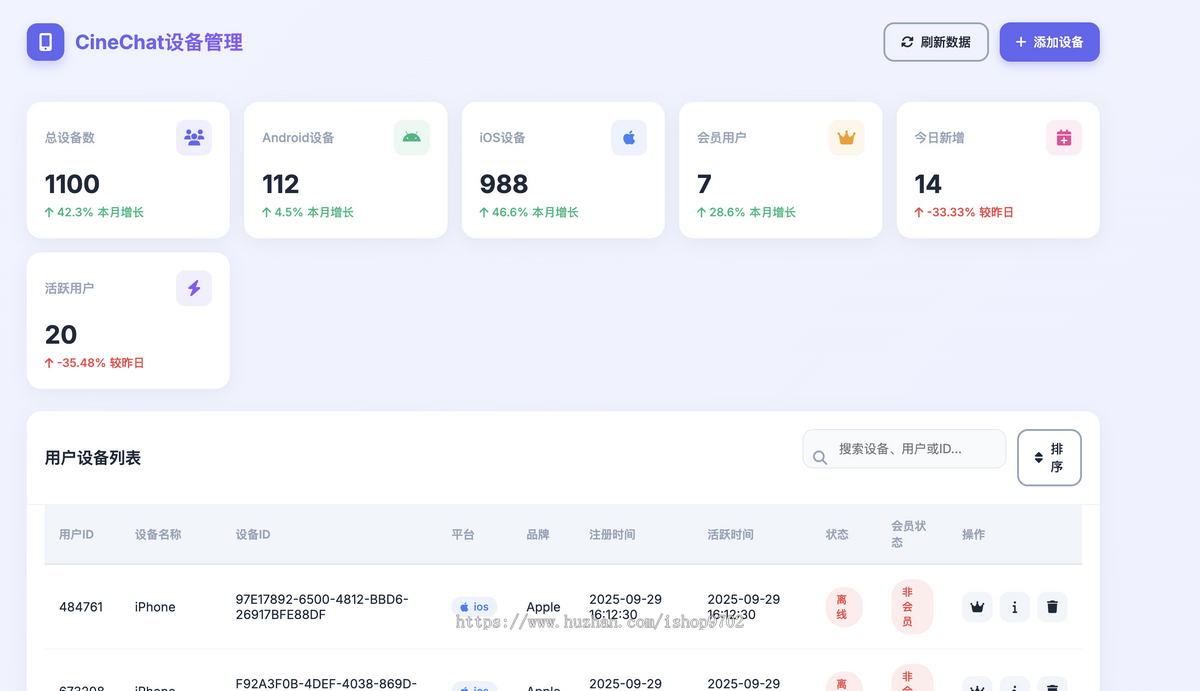The width and height of the screenshot is (1200, 691).
Task: Click the search magnifier icon
Action: (820, 457)
